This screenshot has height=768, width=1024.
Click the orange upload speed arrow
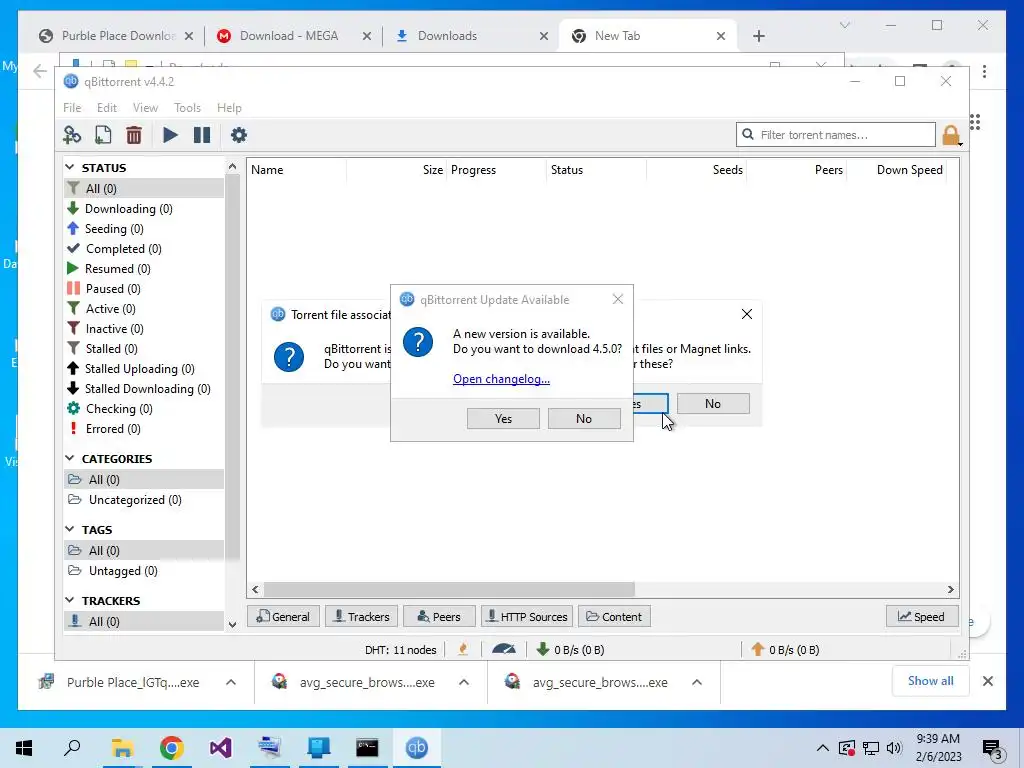coord(758,649)
